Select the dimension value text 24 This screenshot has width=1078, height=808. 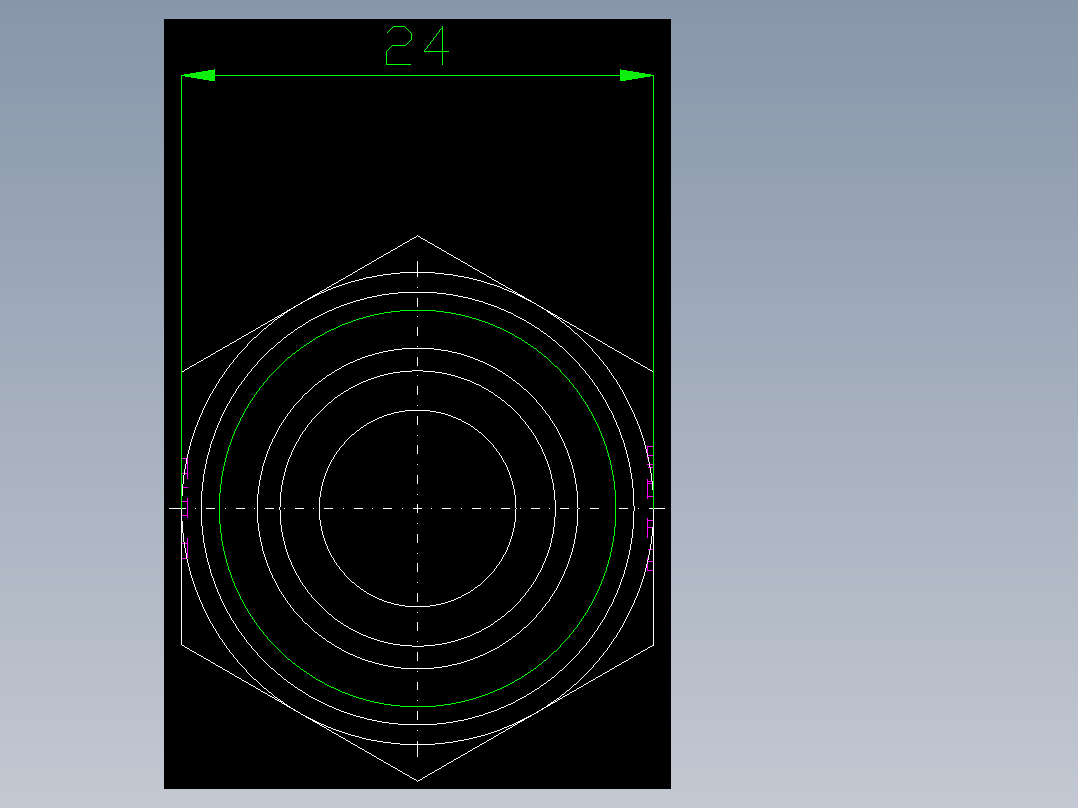coord(417,46)
